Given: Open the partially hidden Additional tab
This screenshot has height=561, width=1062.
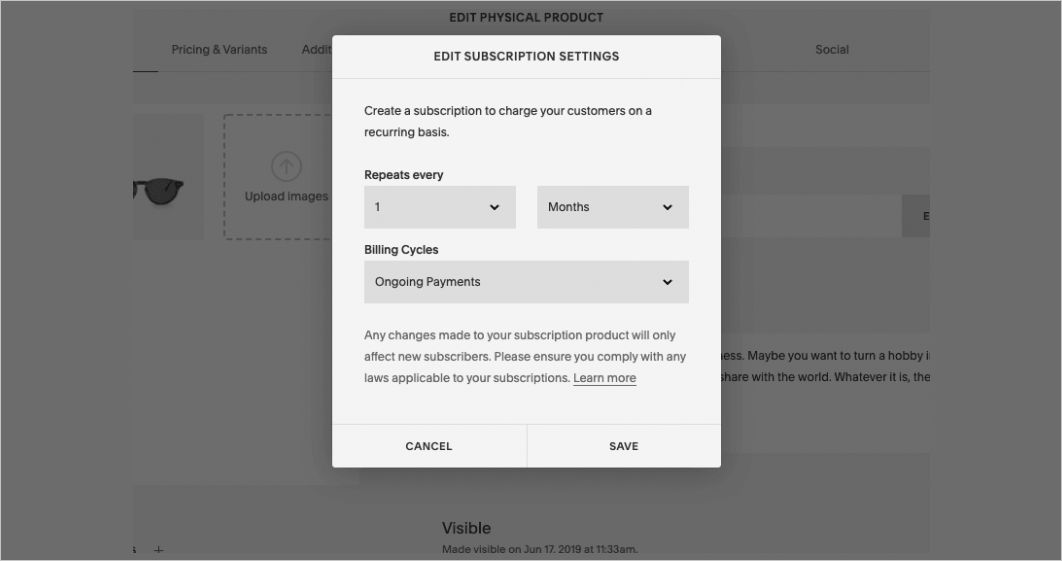Looking at the screenshot, I should coord(316,49).
